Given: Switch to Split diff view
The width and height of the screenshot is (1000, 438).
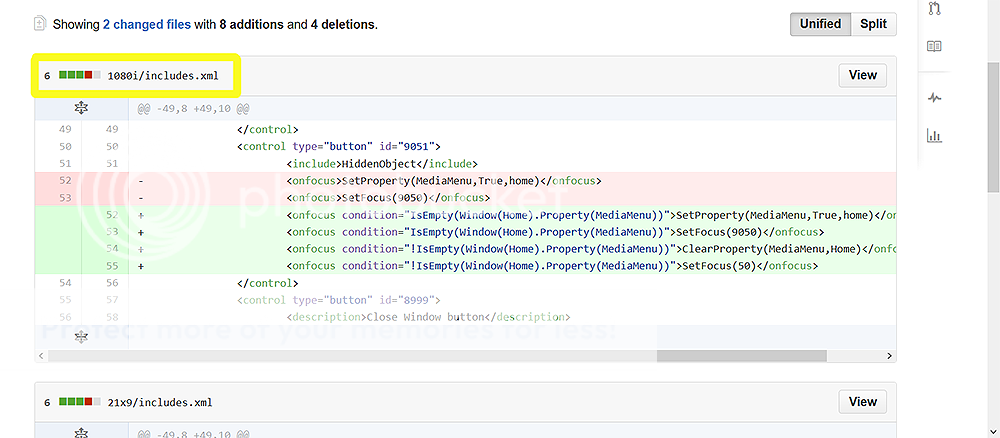Looking at the screenshot, I should 873,24.
